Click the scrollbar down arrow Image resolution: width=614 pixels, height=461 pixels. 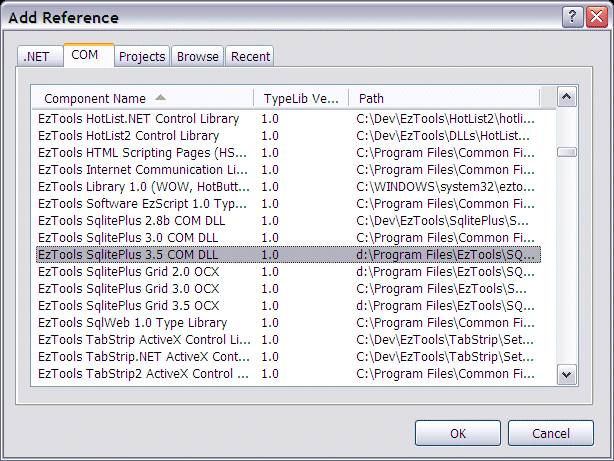click(566, 374)
